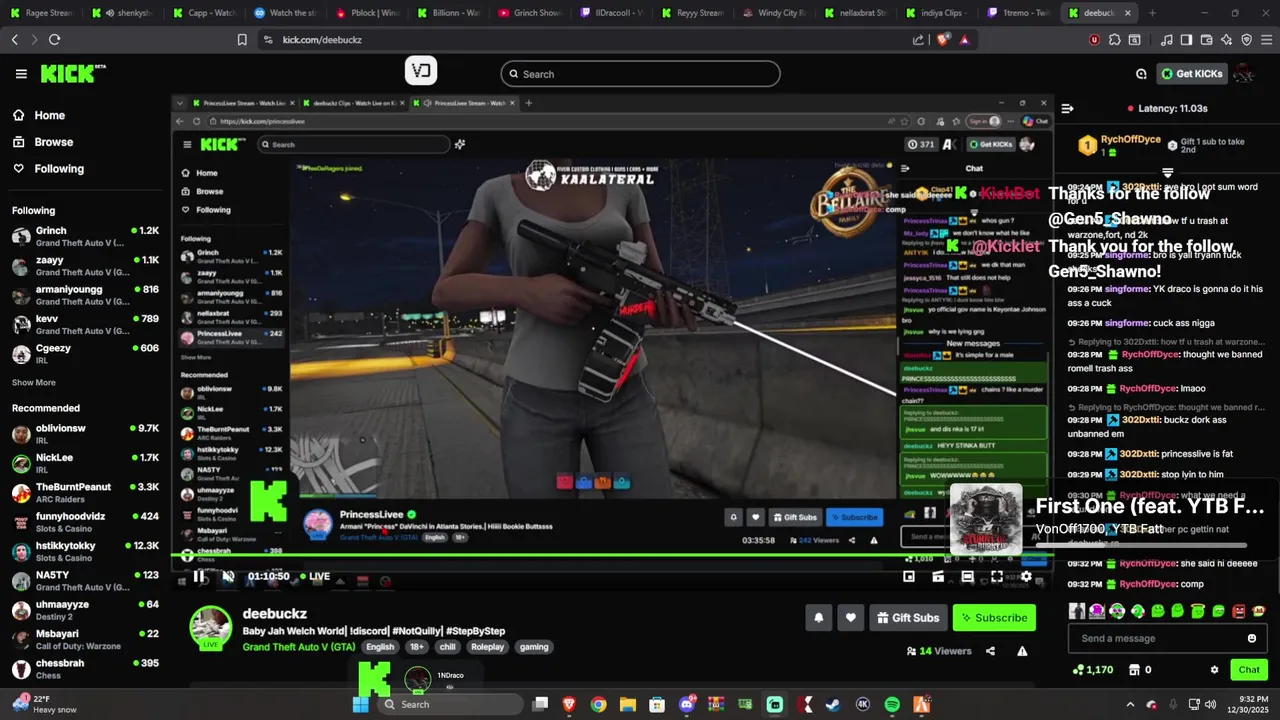Open the emoji picker in the chat box

coord(1252,638)
